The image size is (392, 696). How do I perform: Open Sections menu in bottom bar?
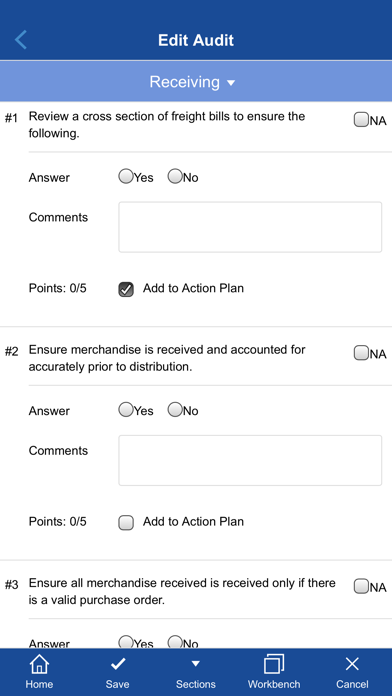point(196,672)
